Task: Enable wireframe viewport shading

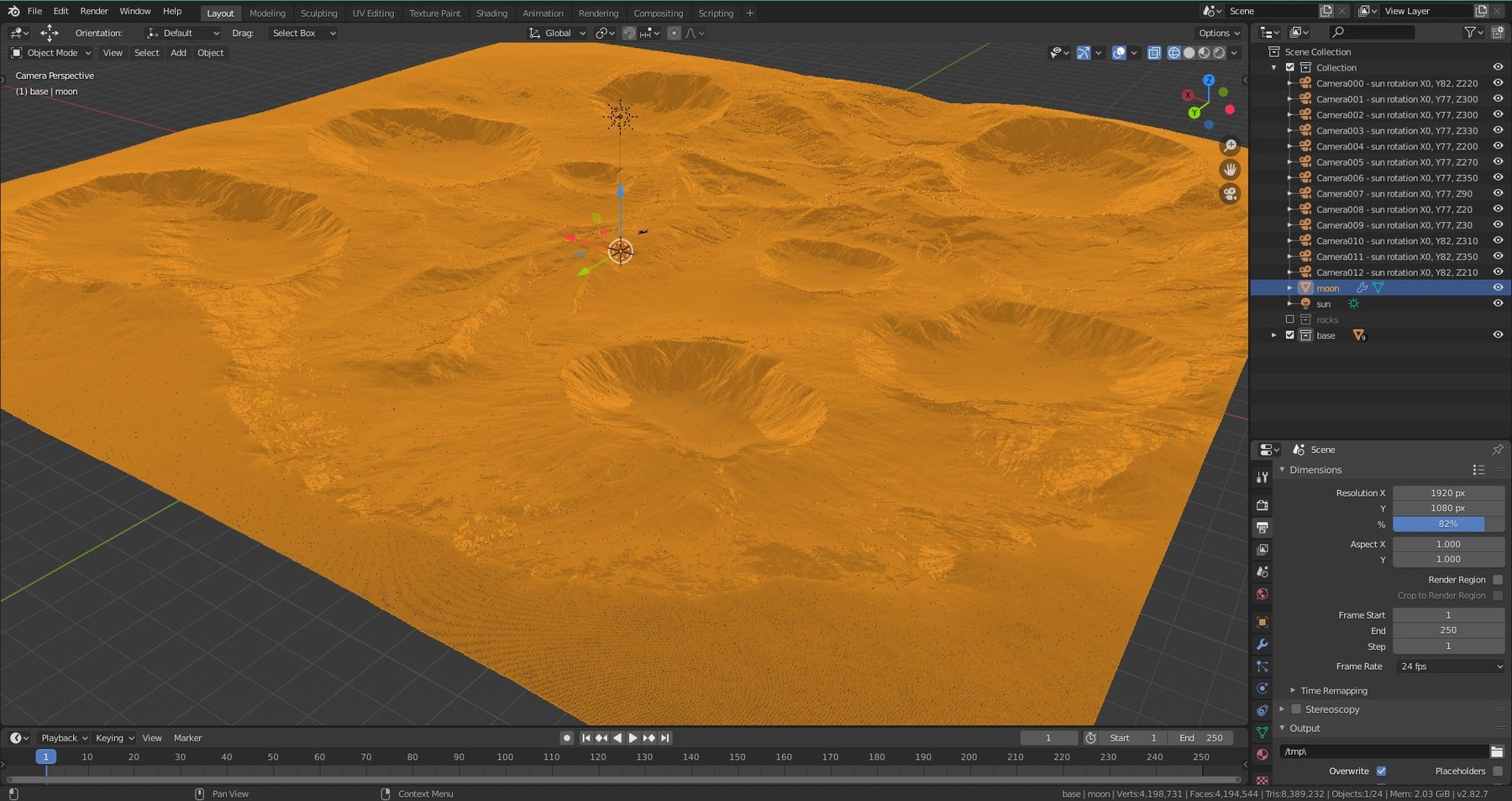Action: click(x=1174, y=53)
